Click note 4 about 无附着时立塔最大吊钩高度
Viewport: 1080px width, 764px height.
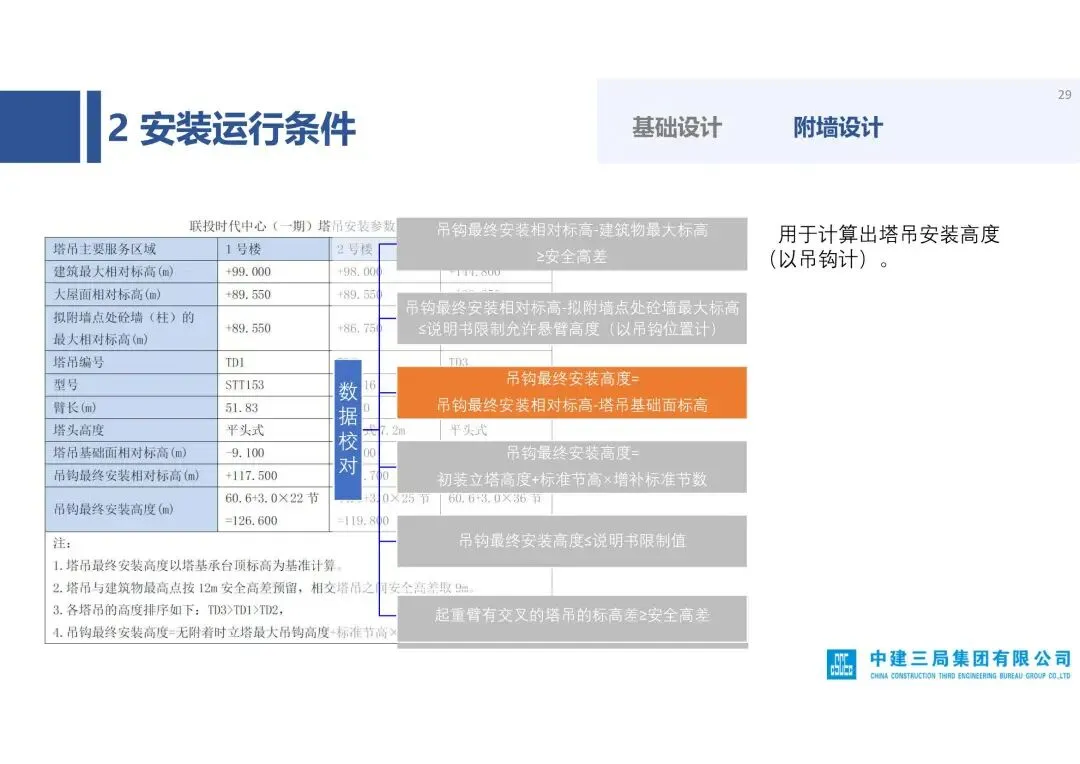225,632
